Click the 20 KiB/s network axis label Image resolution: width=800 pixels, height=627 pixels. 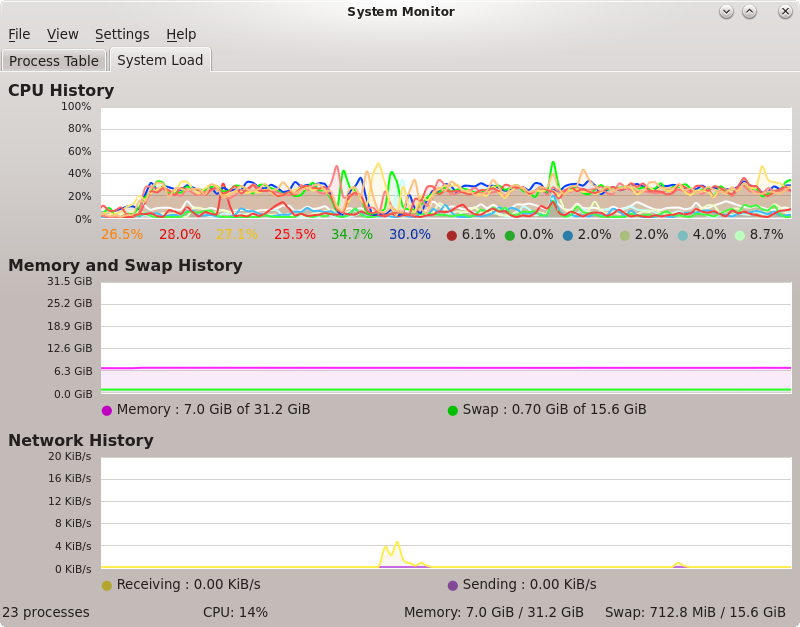70,456
